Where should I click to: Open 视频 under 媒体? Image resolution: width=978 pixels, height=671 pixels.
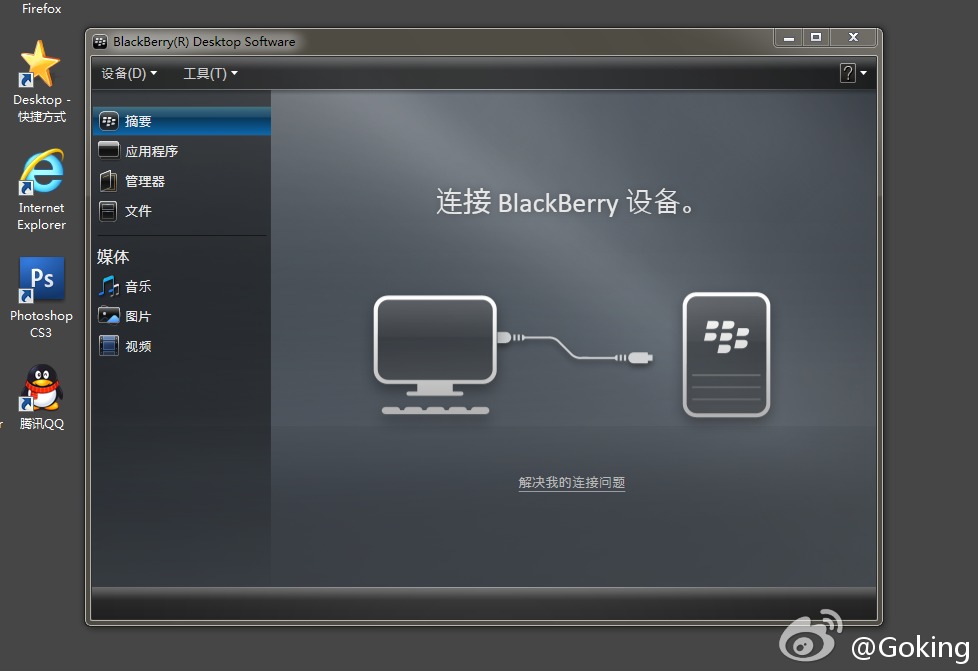coord(182,346)
